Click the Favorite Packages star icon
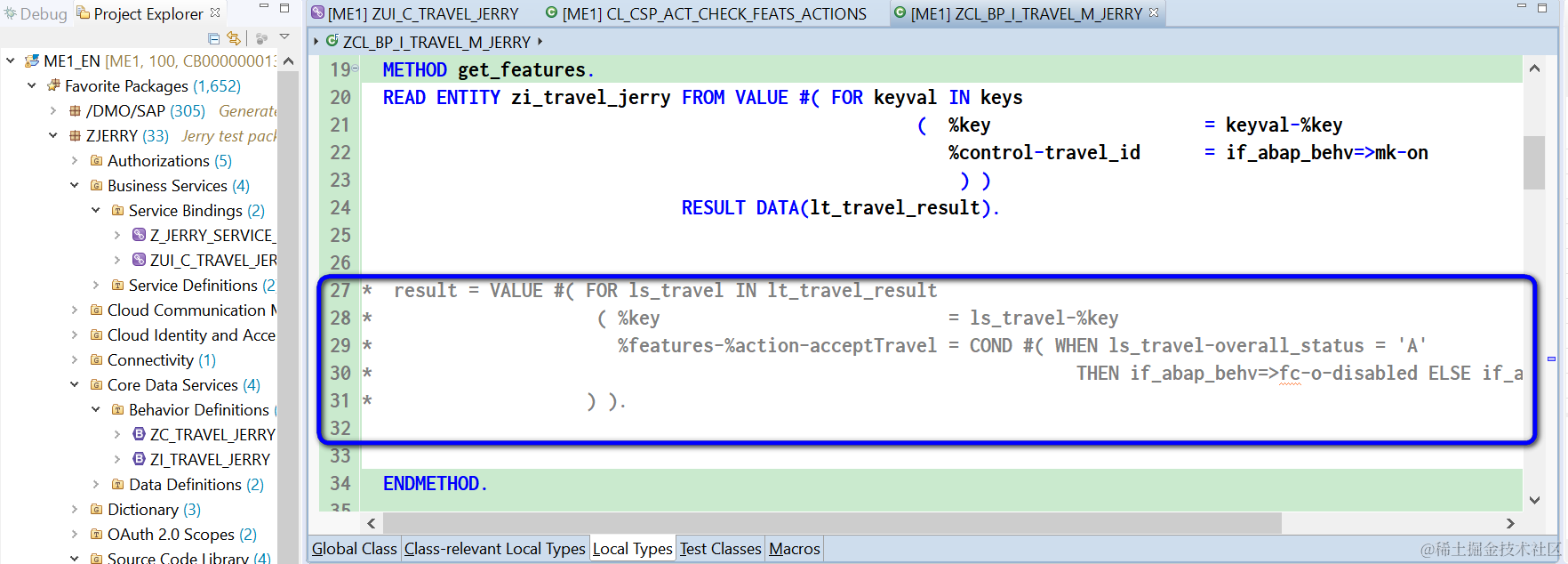1568x564 pixels. [53, 86]
